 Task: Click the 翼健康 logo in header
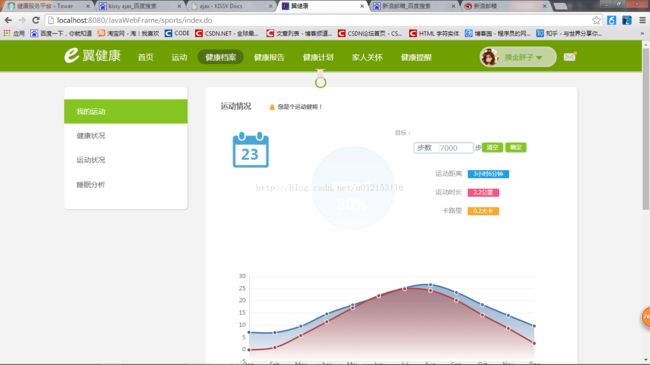click(92, 55)
